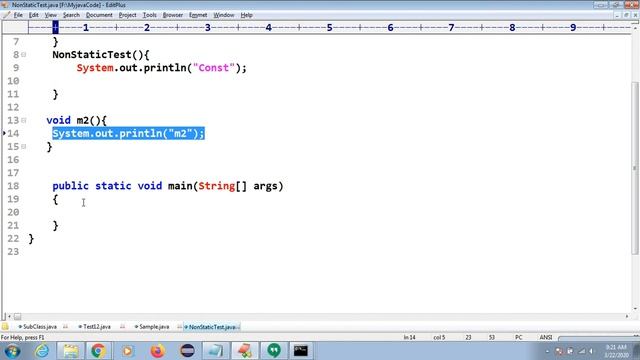Open Google Chrome from taskbar
The width and height of the screenshot is (640, 360).
pyautogui.click(x=98, y=351)
